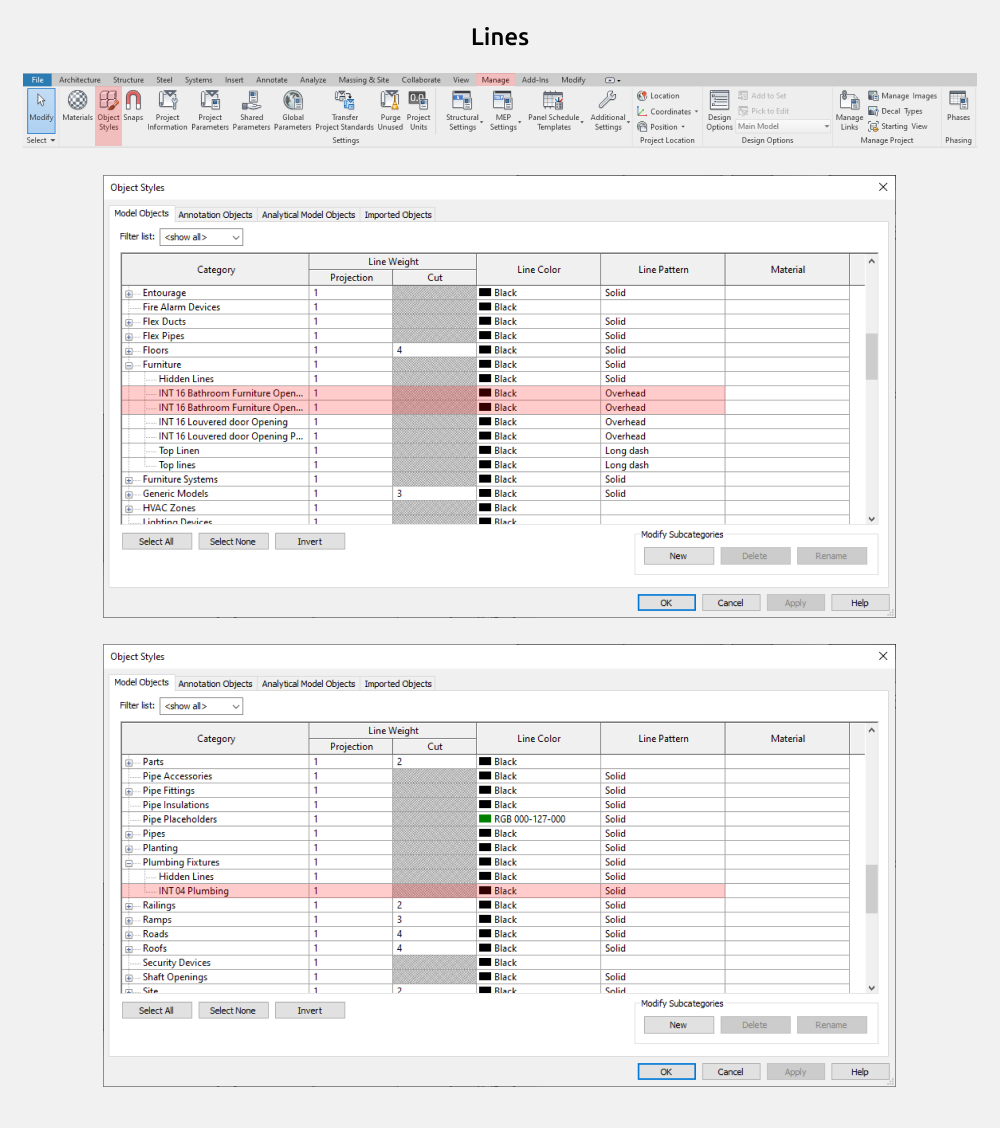Click New subcategory in upper dialog
The image size is (1000, 1128).
[x=678, y=556]
